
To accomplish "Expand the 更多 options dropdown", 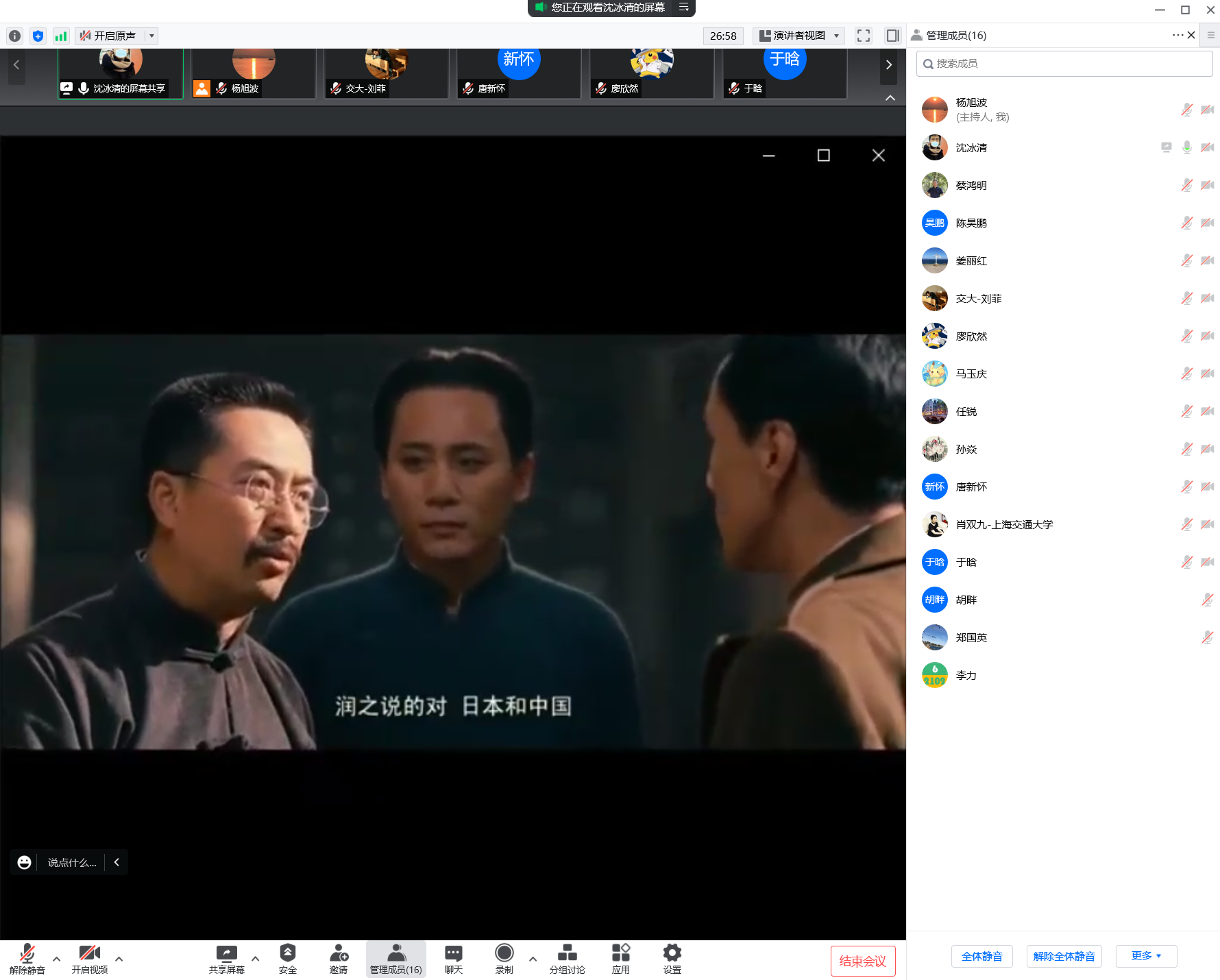I will (x=1145, y=955).
